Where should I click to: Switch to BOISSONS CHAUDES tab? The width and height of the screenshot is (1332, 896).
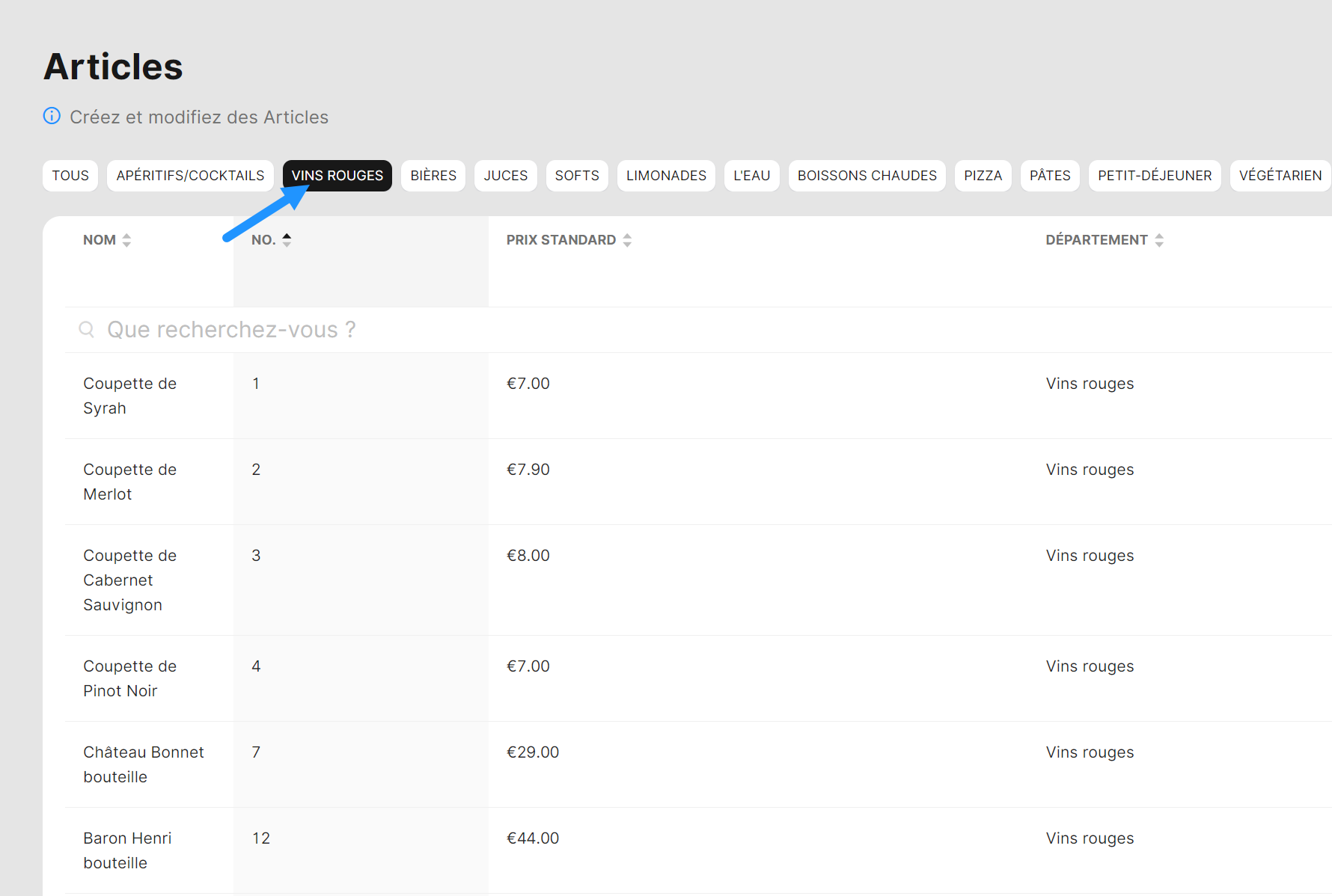[x=867, y=176]
